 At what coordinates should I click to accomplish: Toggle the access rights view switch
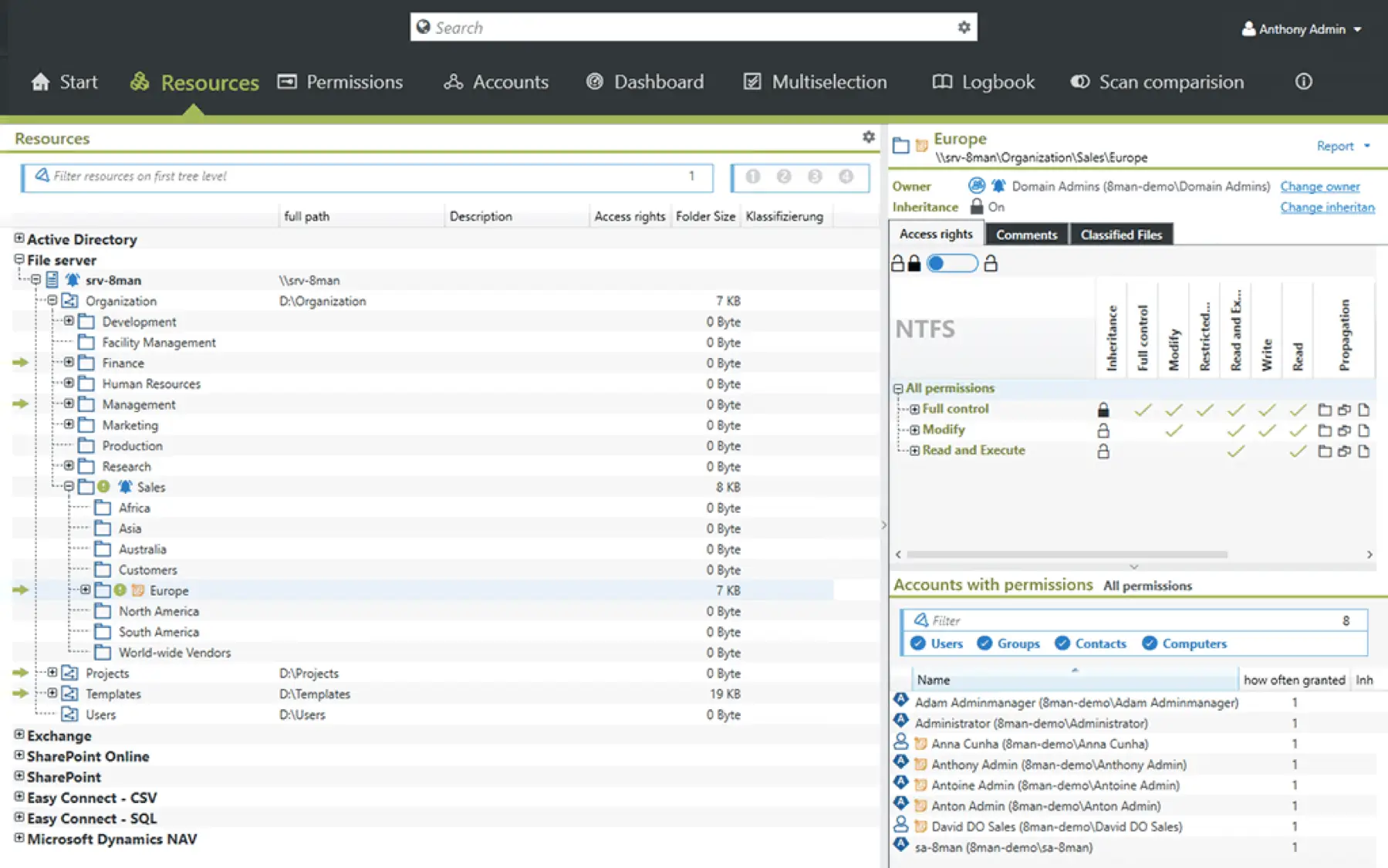pos(952,263)
